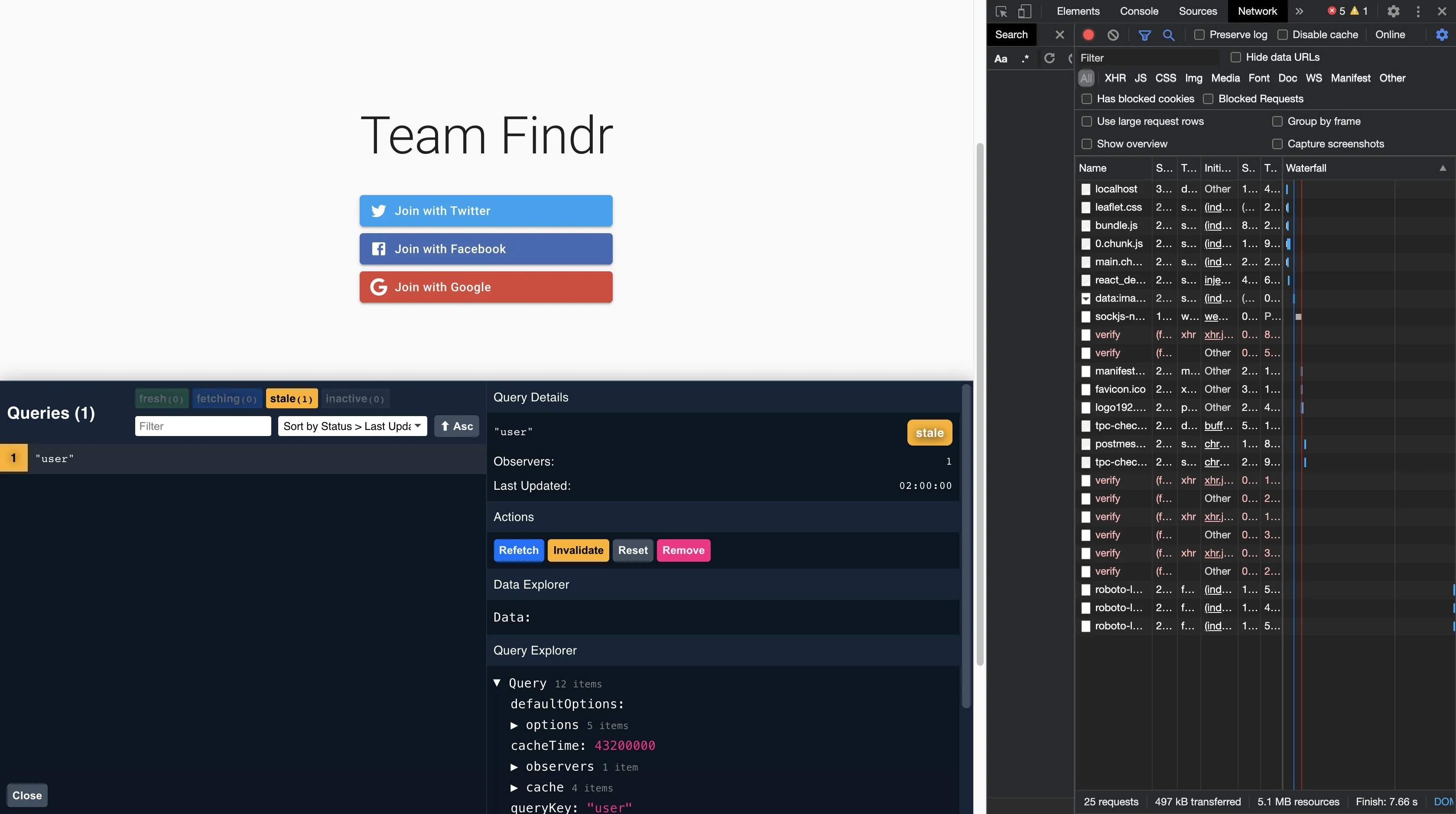Click the refresh search icon

point(1050,58)
